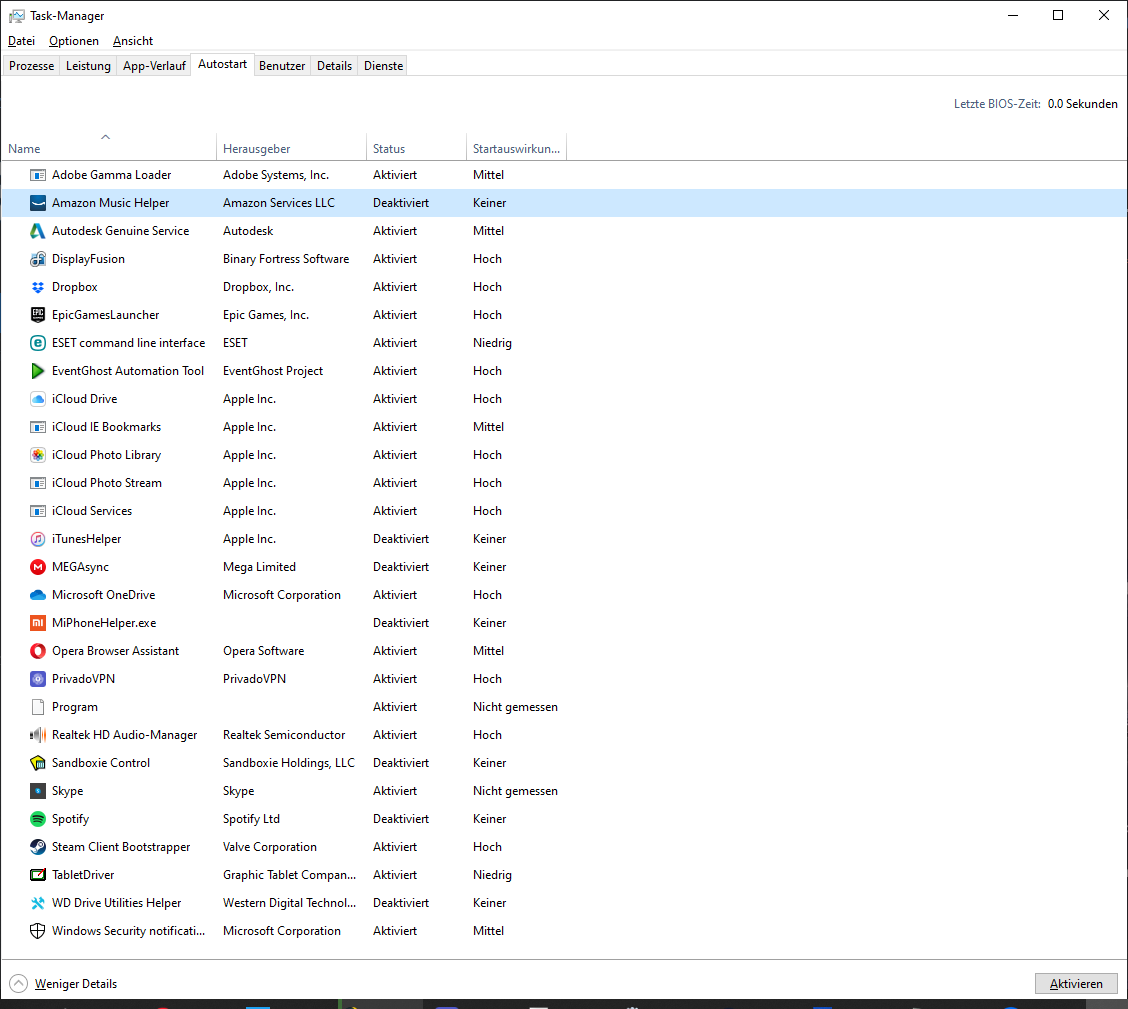Image resolution: width=1128 pixels, height=1009 pixels.
Task: Click the Opera Software publisher cell
Action: click(x=263, y=651)
